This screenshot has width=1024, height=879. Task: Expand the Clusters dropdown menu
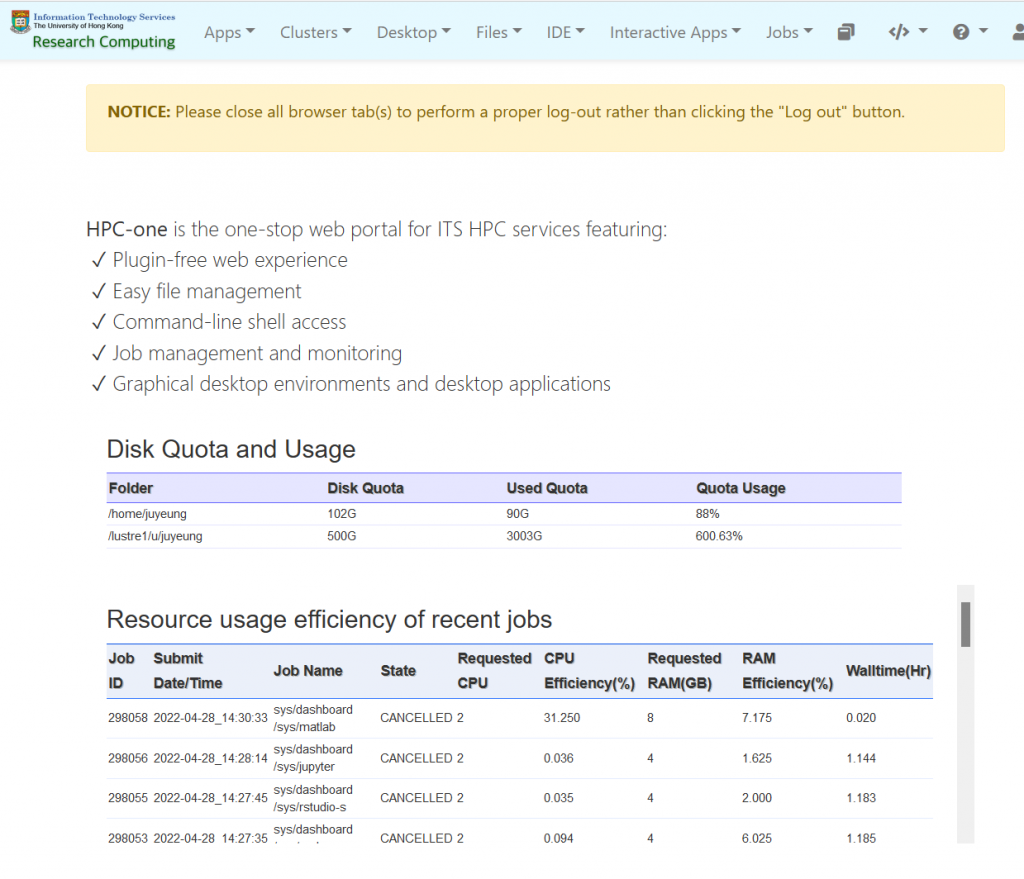315,32
